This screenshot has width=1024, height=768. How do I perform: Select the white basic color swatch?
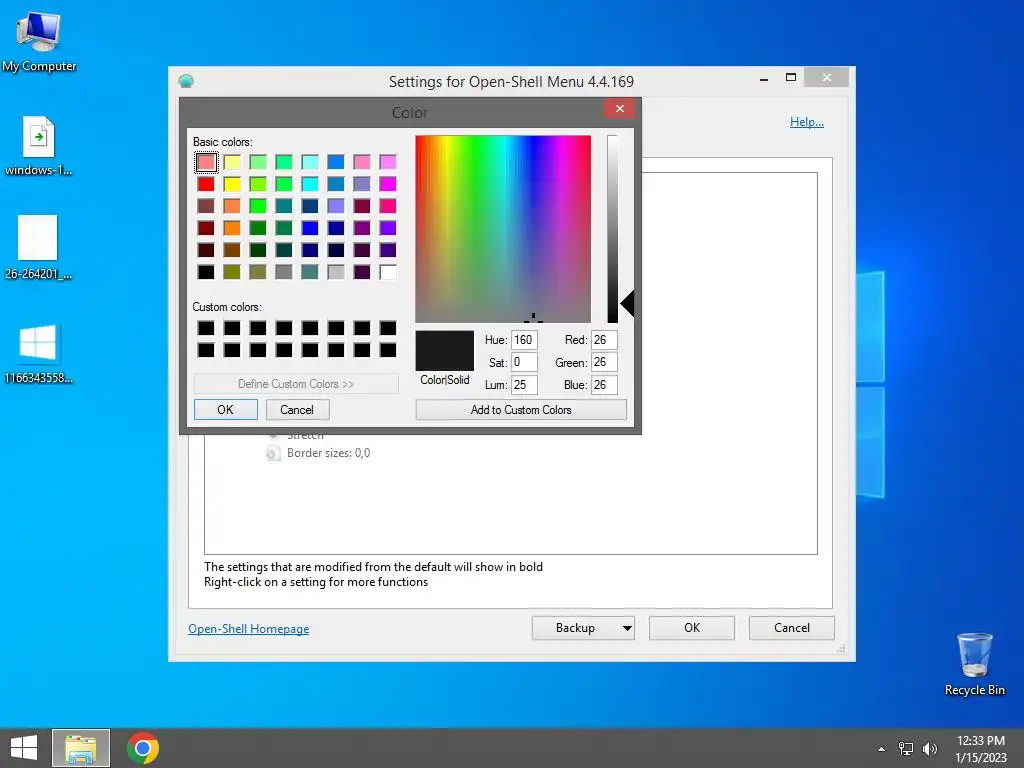[388, 272]
